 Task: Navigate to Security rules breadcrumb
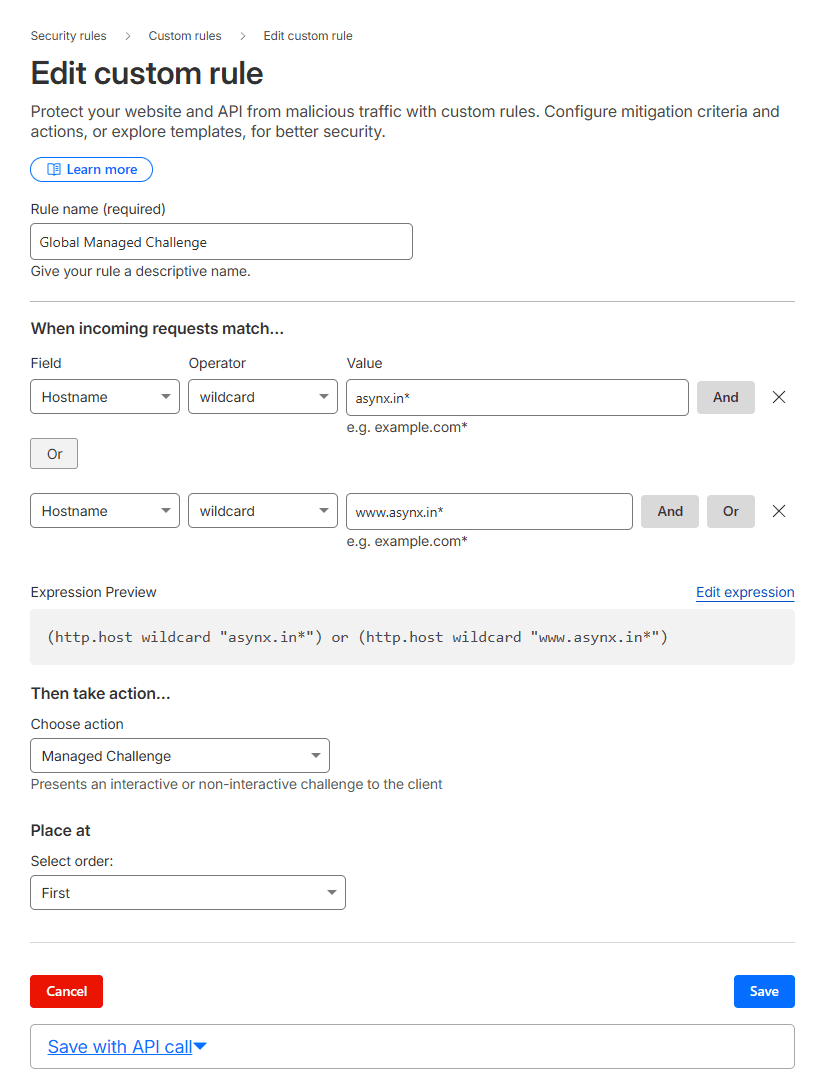click(68, 35)
